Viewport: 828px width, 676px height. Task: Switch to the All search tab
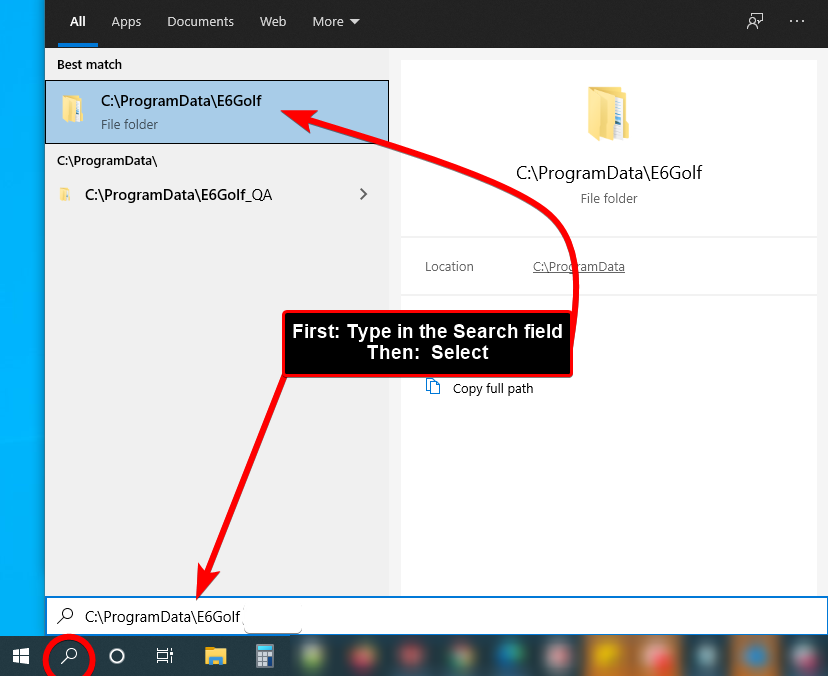click(x=78, y=22)
